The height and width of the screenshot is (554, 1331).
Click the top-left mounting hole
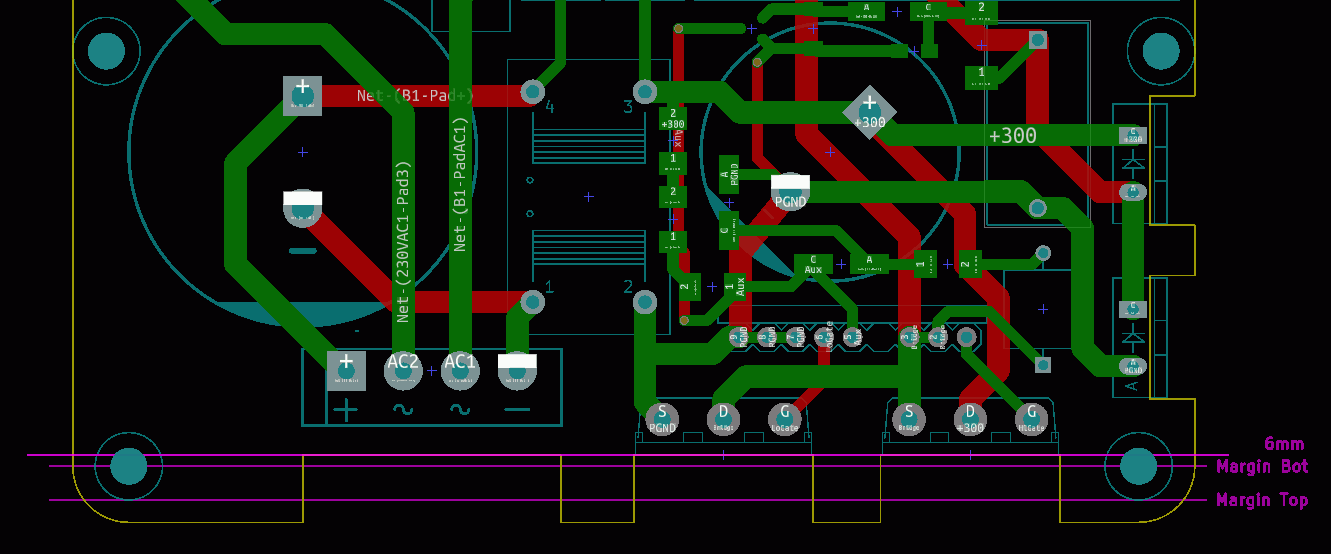click(x=107, y=51)
